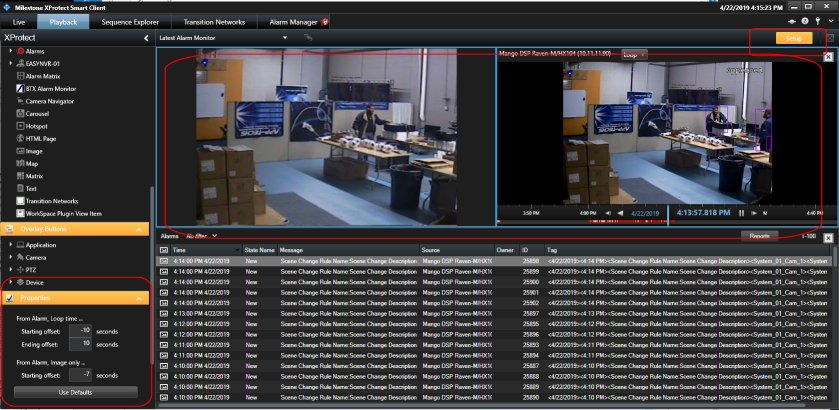Switch to the Live tab
Image resolution: width=839 pixels, height=410 pixels.
19,22
